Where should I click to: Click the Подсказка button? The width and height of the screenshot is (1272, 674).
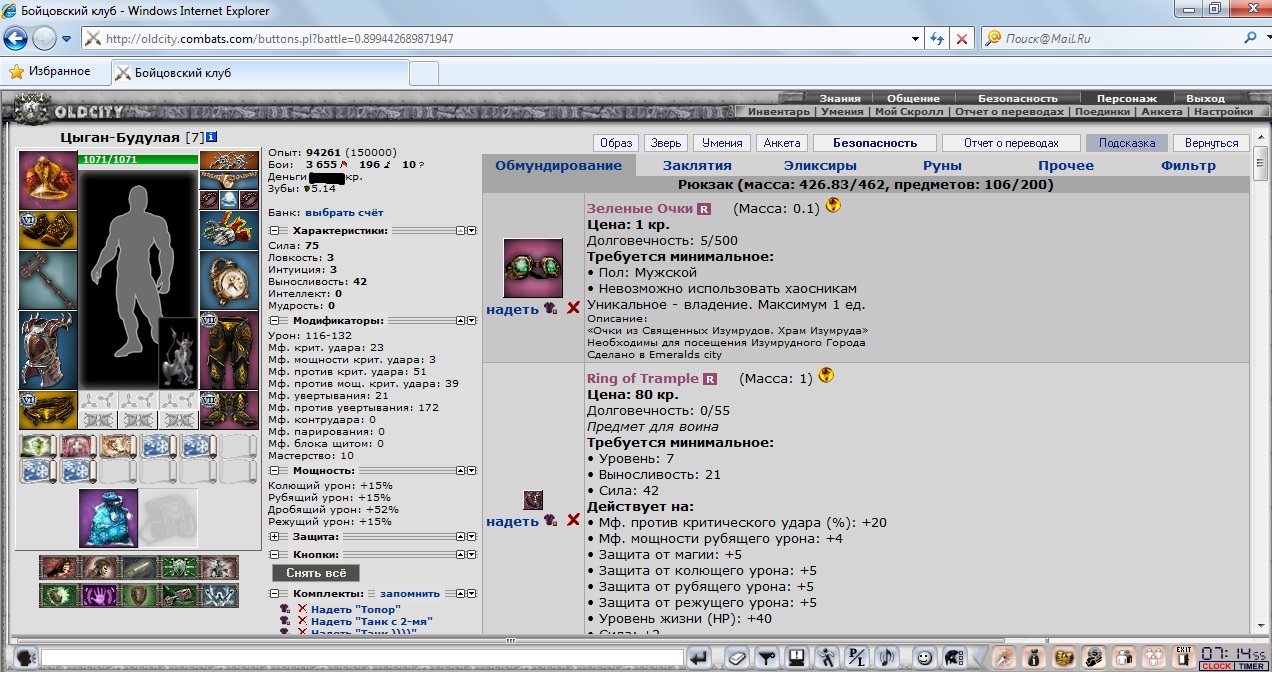point(1127,143)
